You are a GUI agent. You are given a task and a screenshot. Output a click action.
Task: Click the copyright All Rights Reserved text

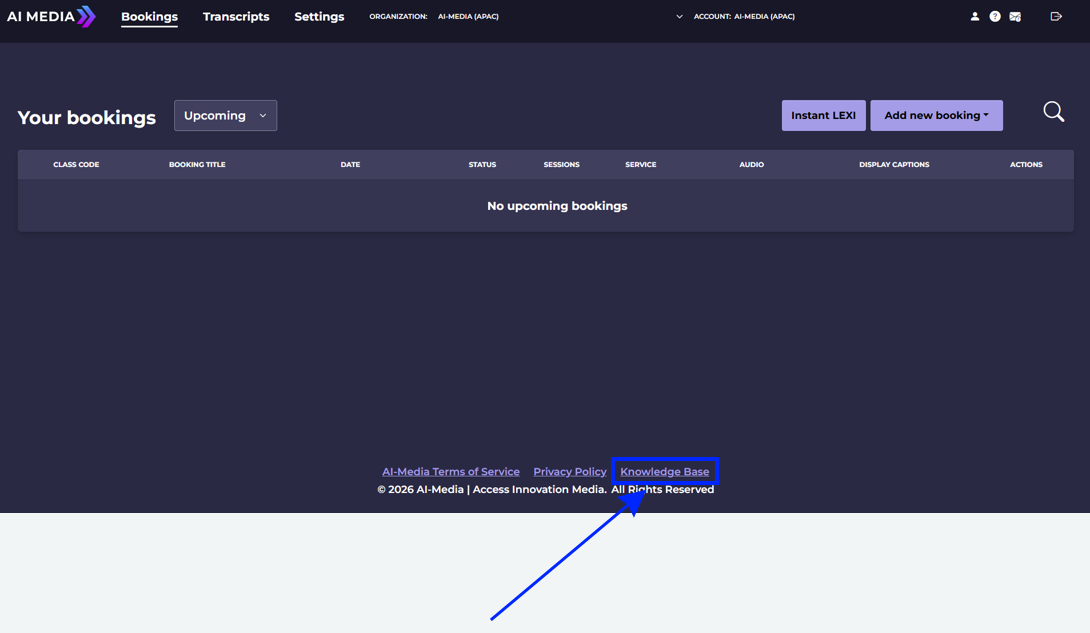coord(546,490)
